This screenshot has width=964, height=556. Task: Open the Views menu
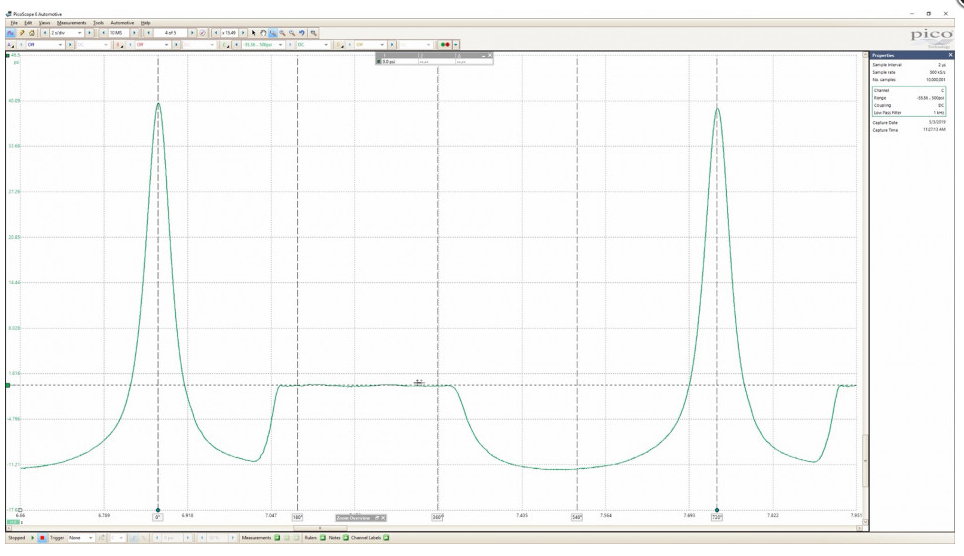pyautogui.click(x=44, y=23)
